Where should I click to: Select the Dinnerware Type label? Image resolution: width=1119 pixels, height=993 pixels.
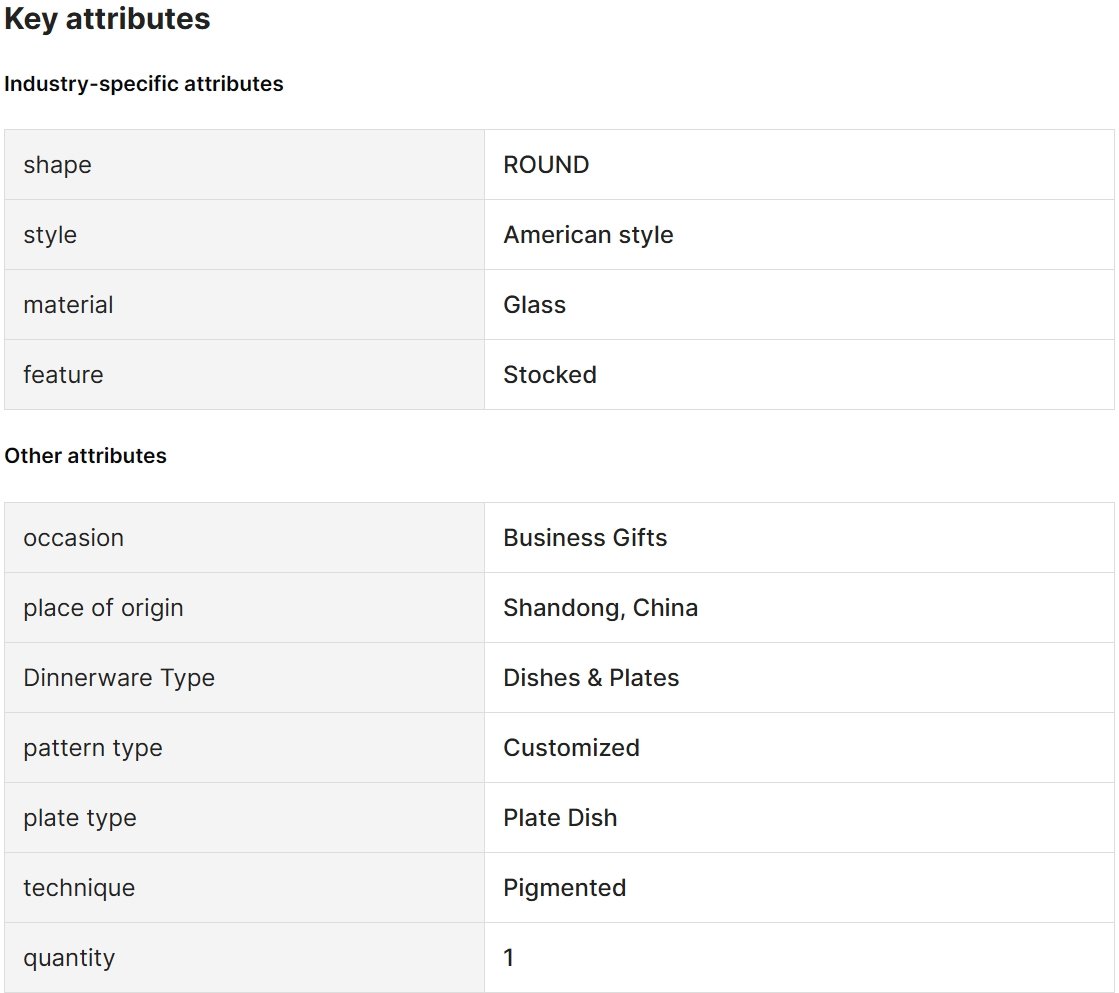[118, 677]
